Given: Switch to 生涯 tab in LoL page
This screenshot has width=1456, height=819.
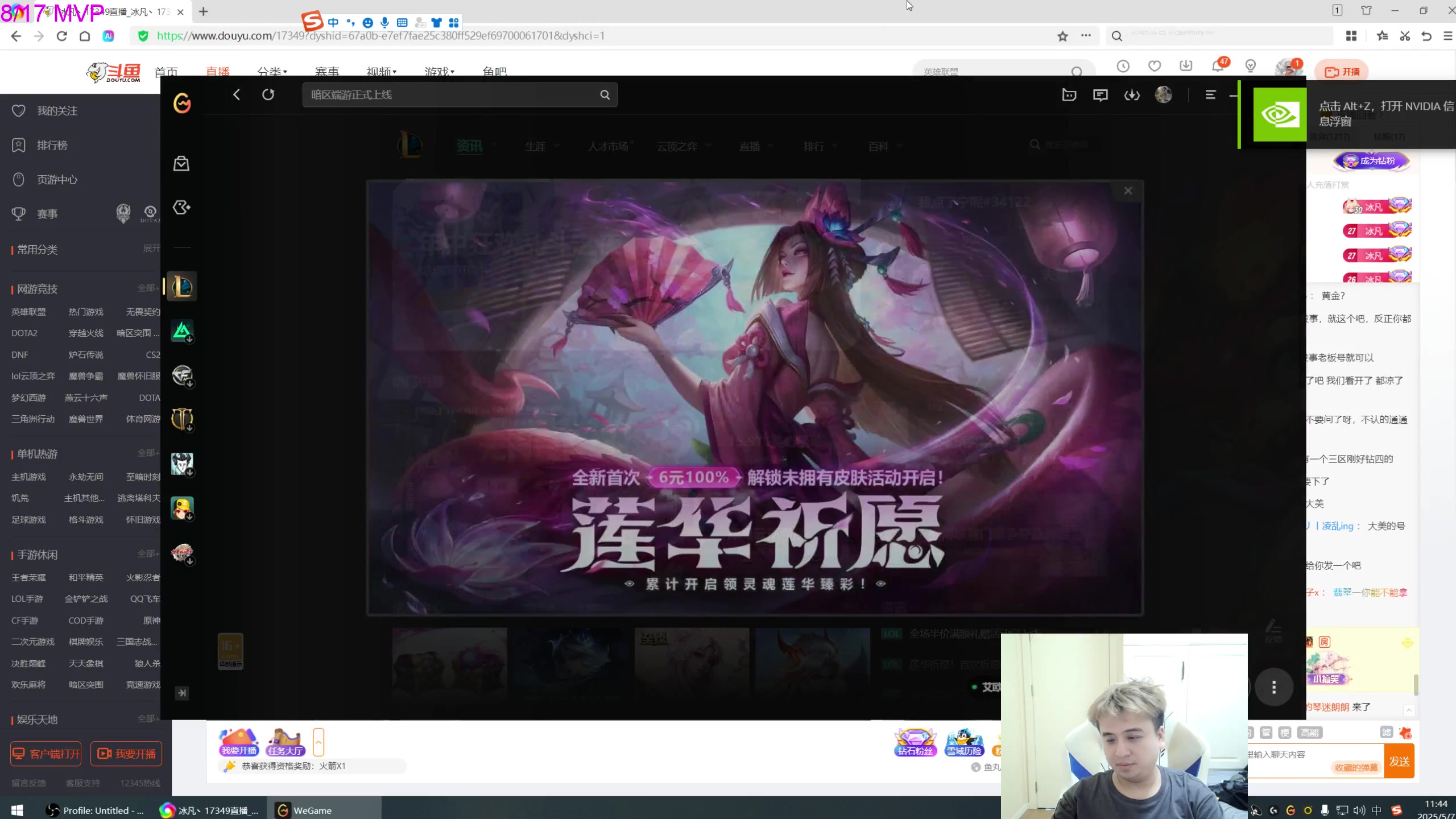Looking at the screenshot, I should tap(535, 146).
